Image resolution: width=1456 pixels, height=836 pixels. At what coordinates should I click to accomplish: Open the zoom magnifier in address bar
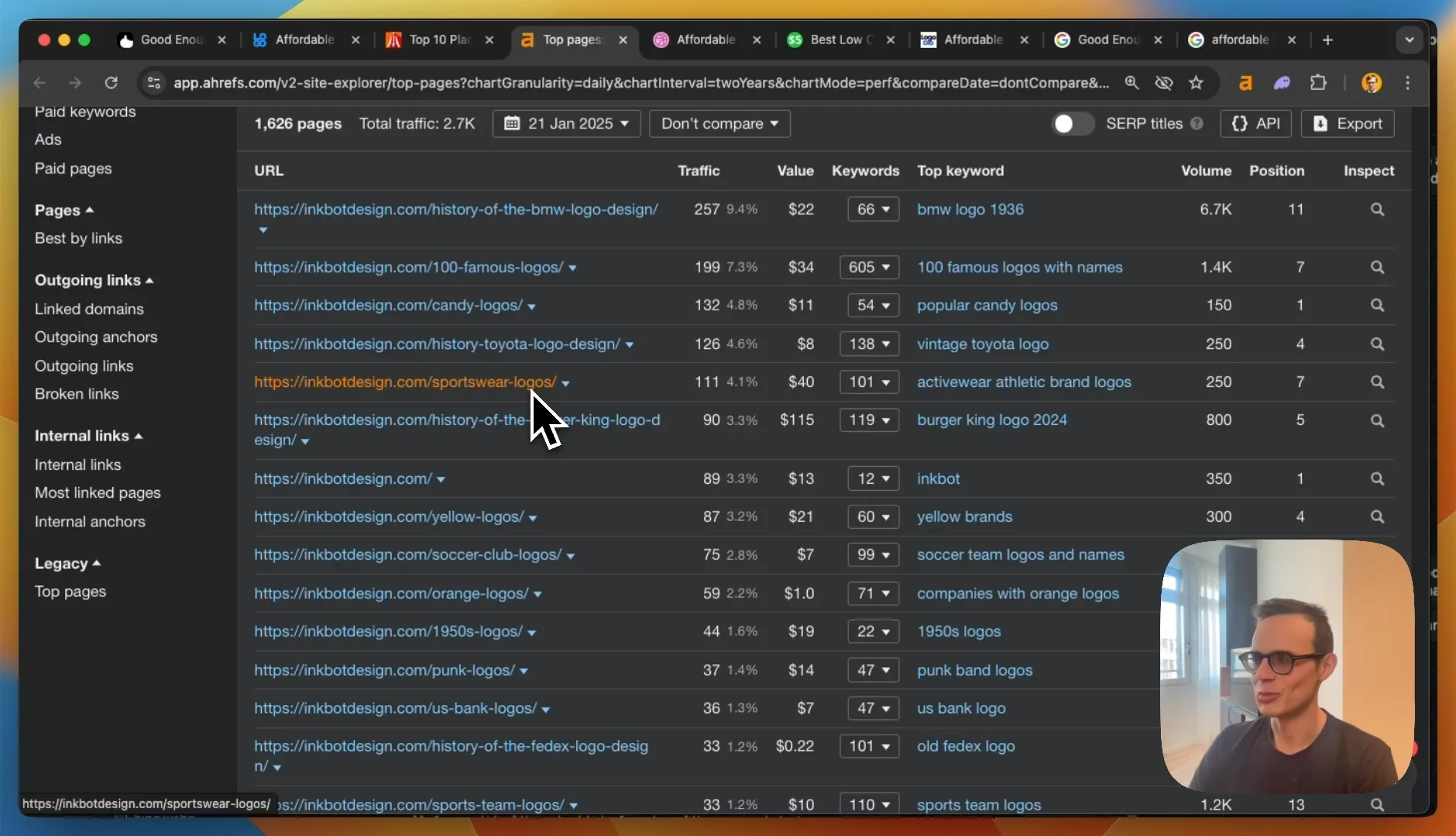[1131, 83]
